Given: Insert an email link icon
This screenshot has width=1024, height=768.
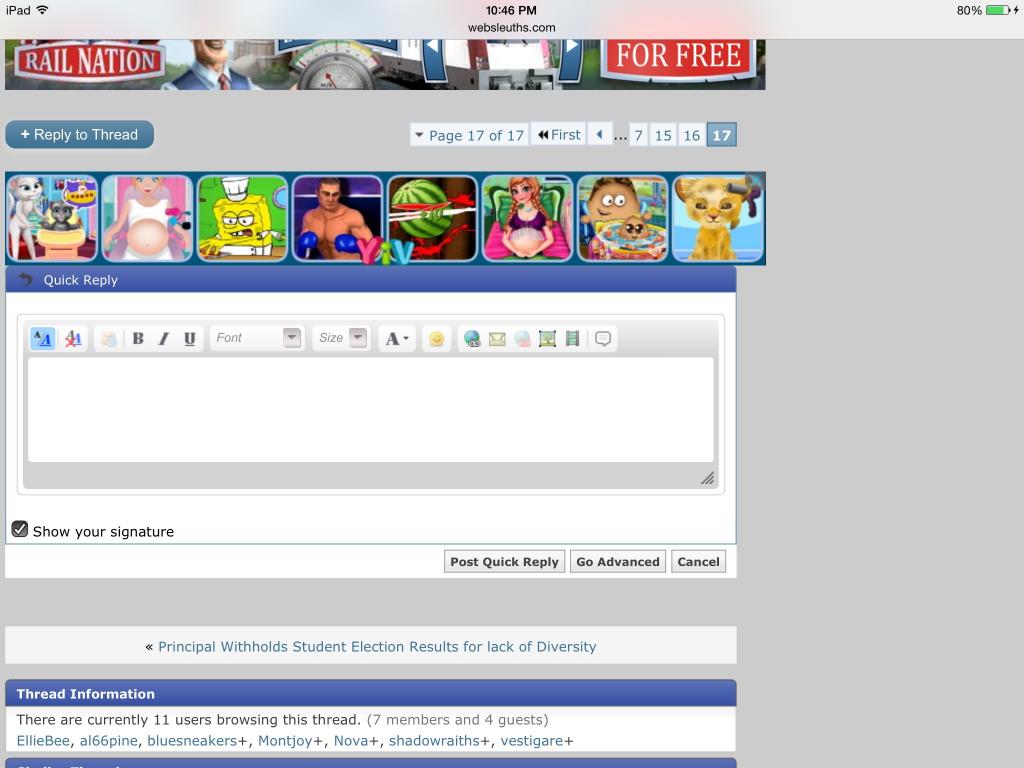Looking at the screenshot, I should [x=497, y=339].
